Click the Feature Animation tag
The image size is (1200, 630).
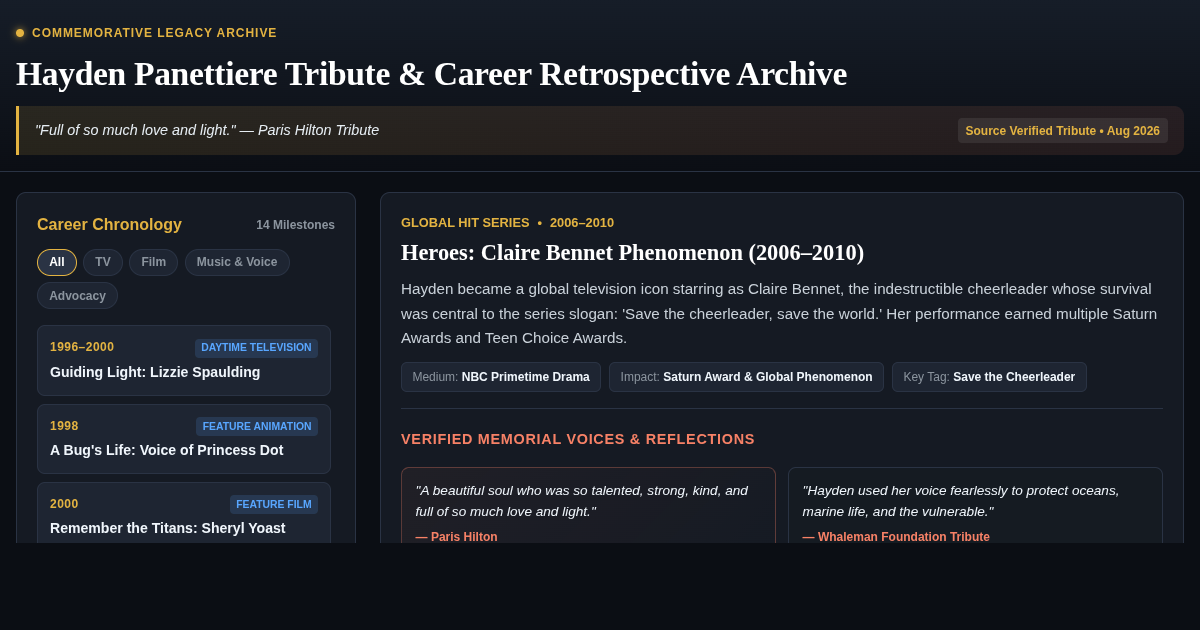tap(257, 427)
